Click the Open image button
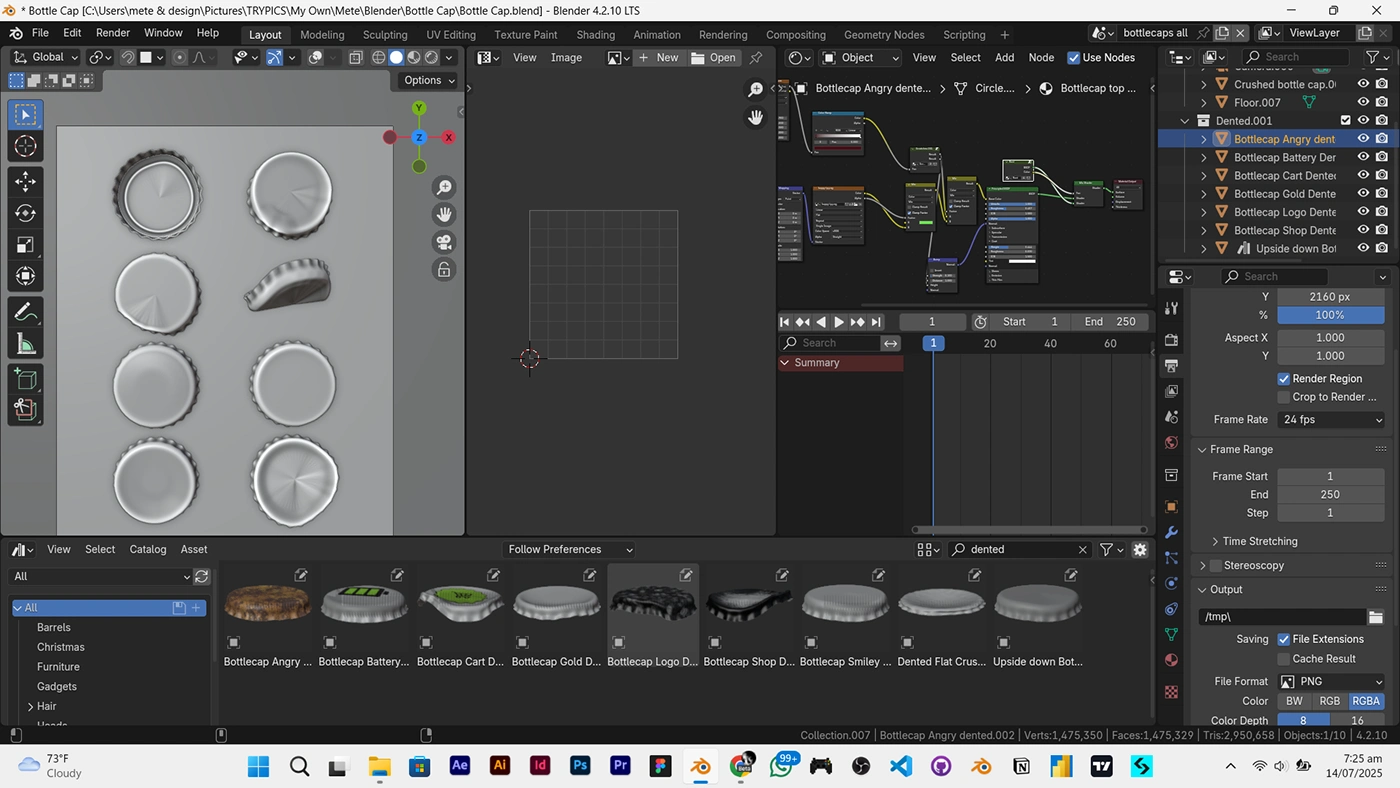Viewport: 1400px width, 788px height. pyautogui.click(x=713, y=58)
